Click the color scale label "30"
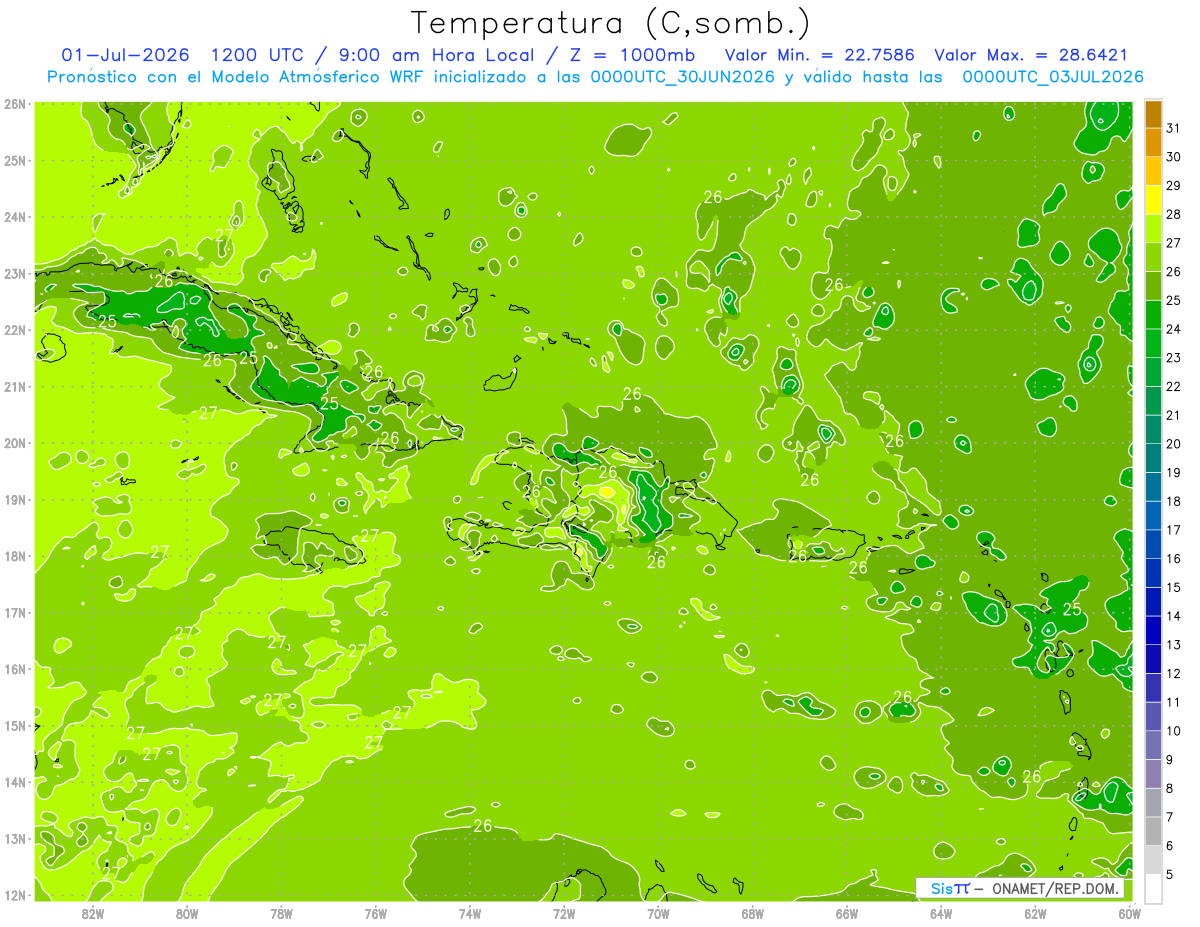Viewport: 1200px width, 927px height. click(x=1174, y=157)
